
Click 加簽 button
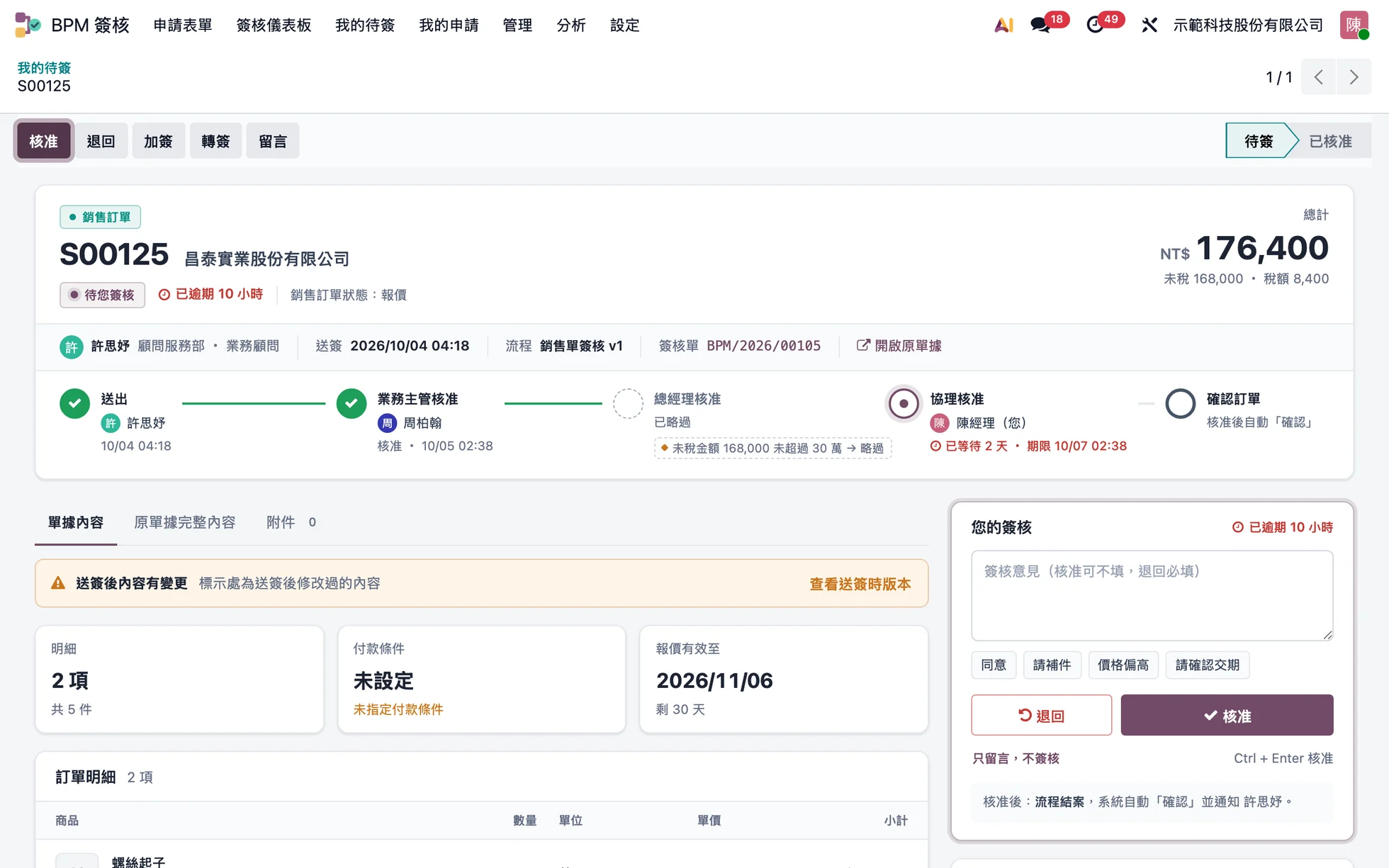(x=158, y=141)
